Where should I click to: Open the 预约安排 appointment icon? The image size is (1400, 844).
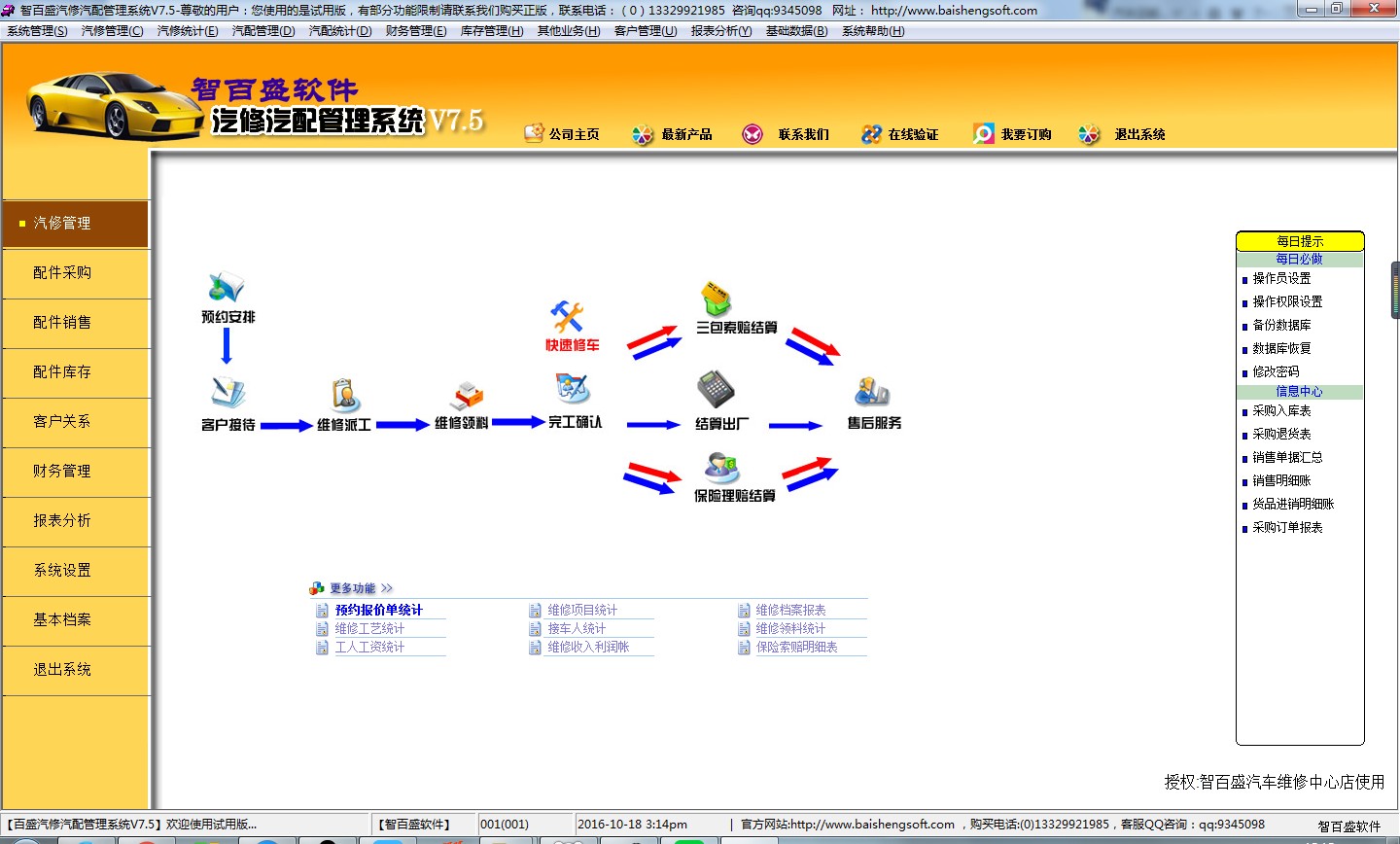coord(226,288)
